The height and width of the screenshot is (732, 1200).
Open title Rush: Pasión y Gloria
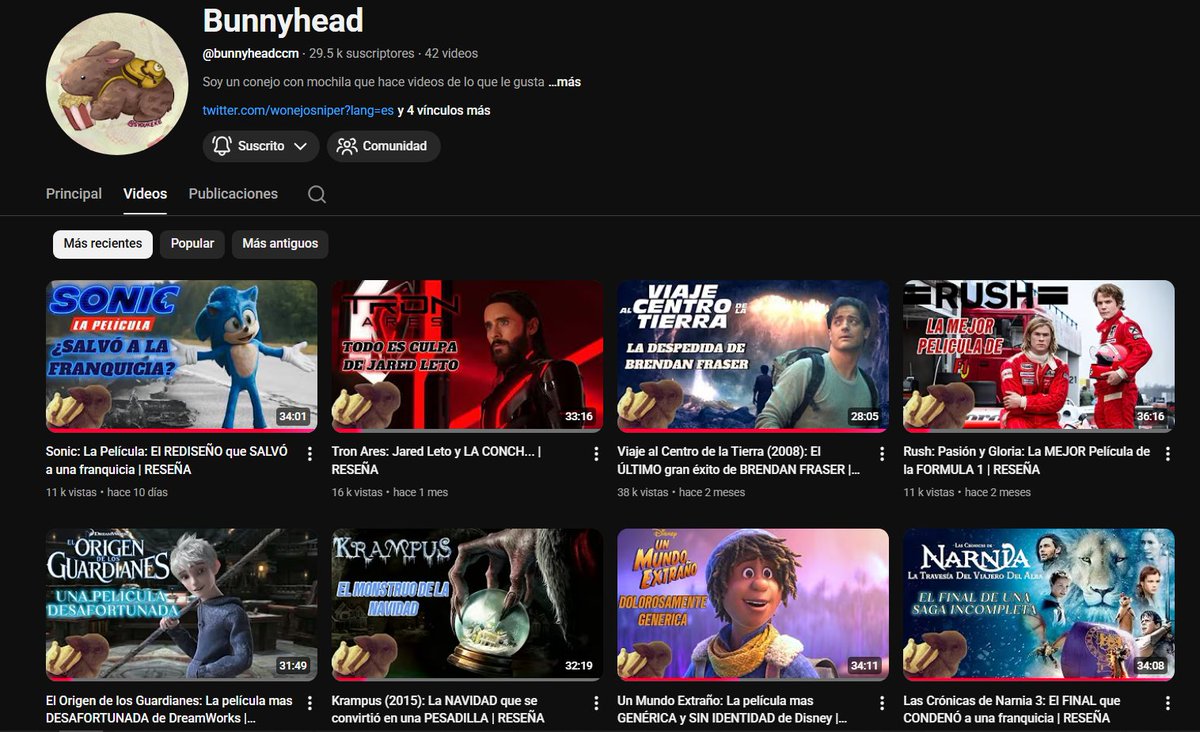(1026, 460)
